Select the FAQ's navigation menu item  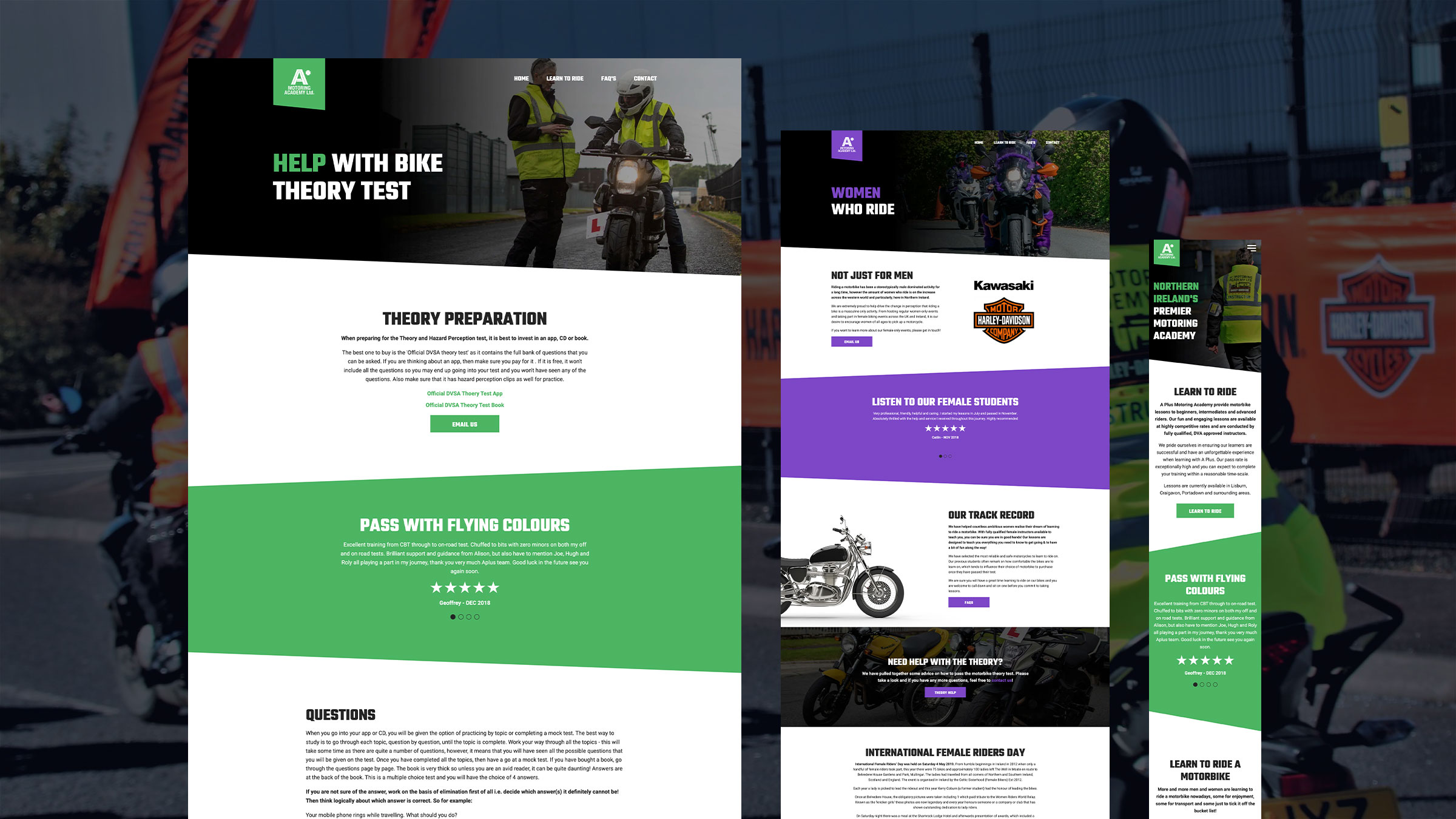608,78
